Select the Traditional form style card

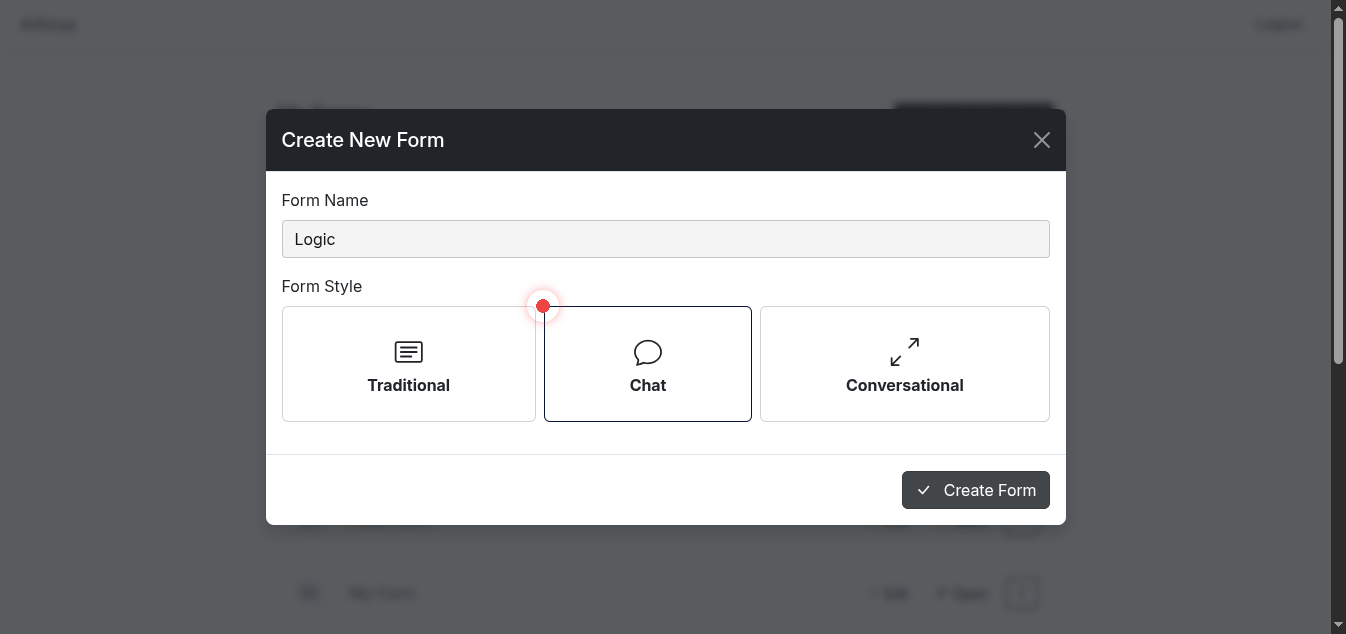click(x=408, y=364)
